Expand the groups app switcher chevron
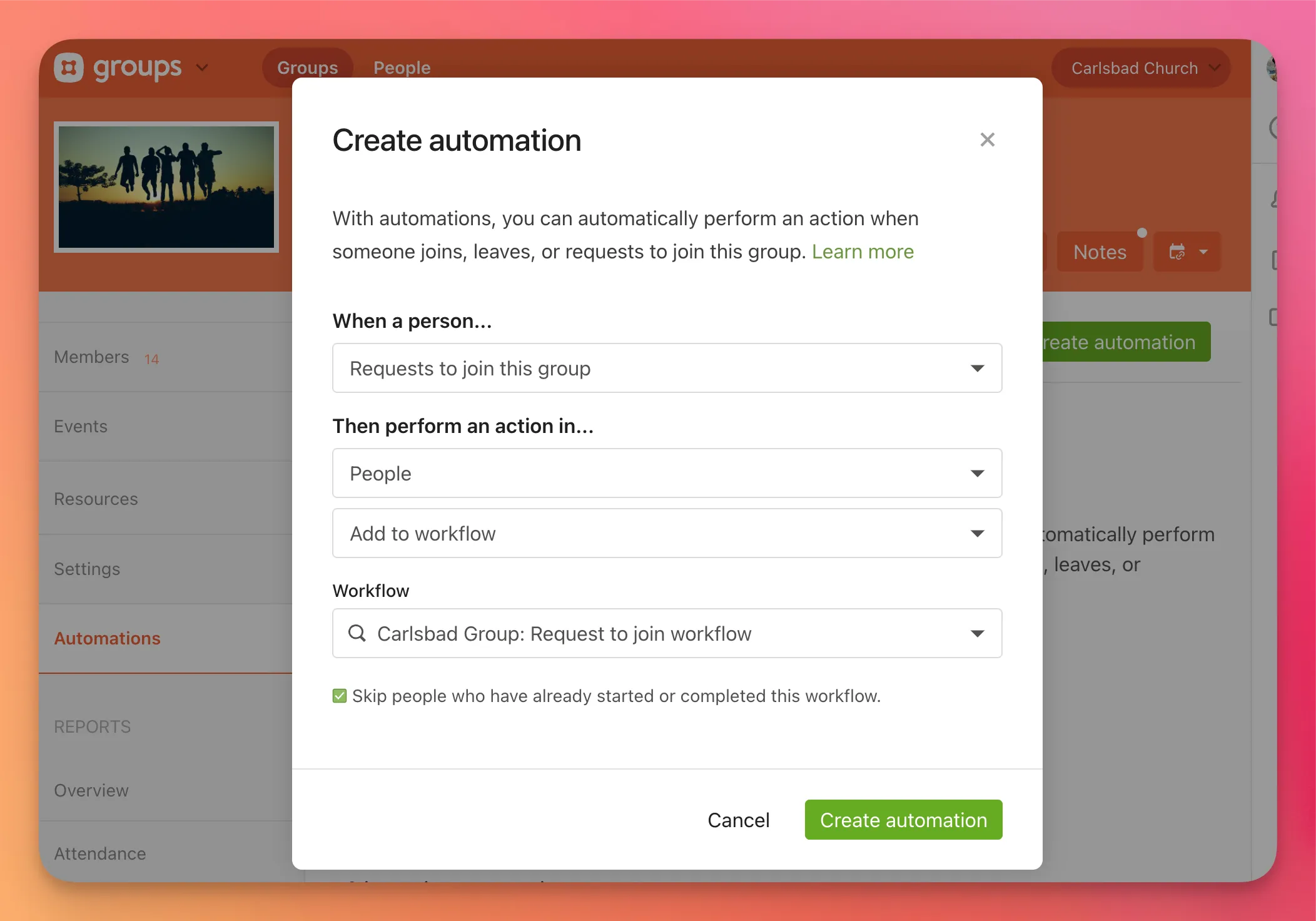The width and height of the screenshot is (1316, 921). coord(202,68)
